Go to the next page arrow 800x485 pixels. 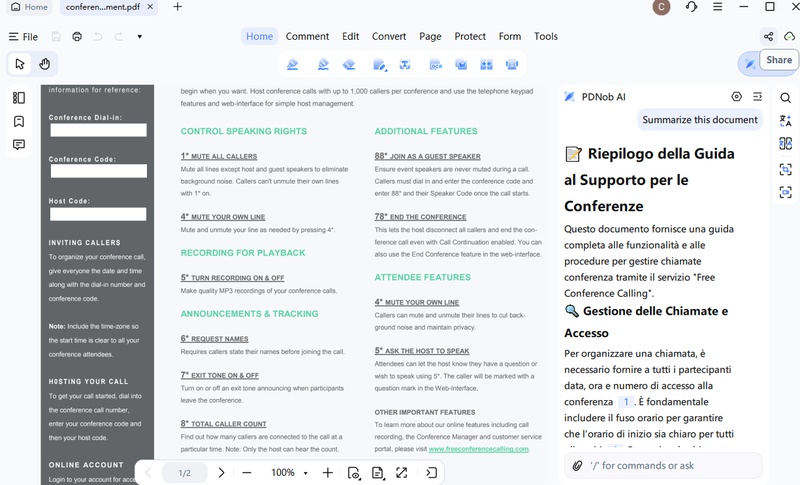tap(221, 473)
